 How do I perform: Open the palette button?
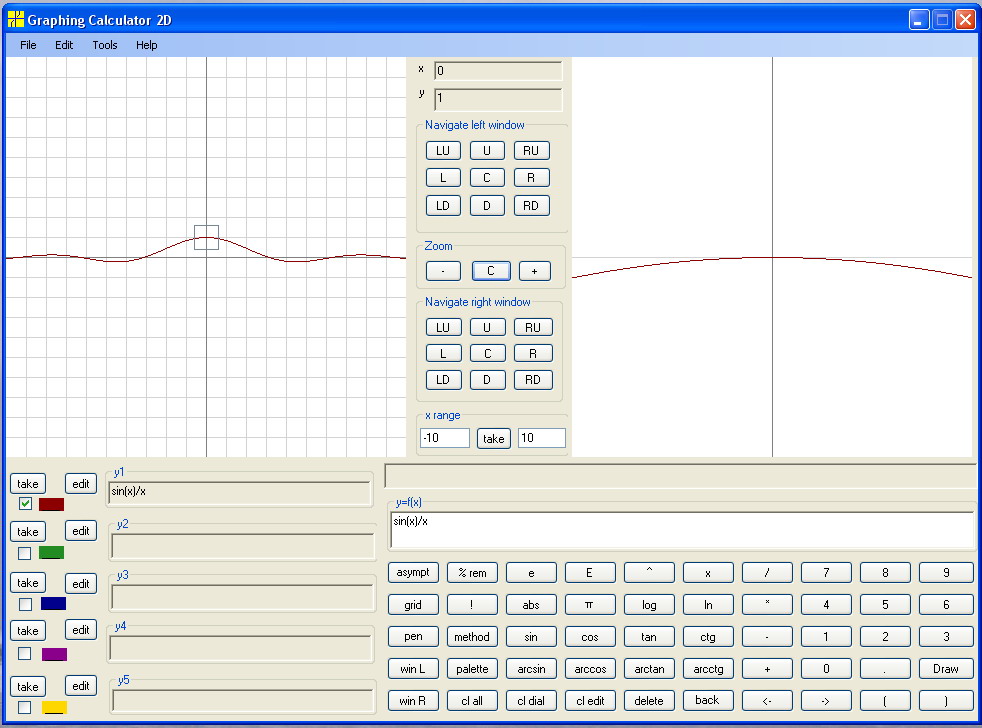click(x=472, y=669)
